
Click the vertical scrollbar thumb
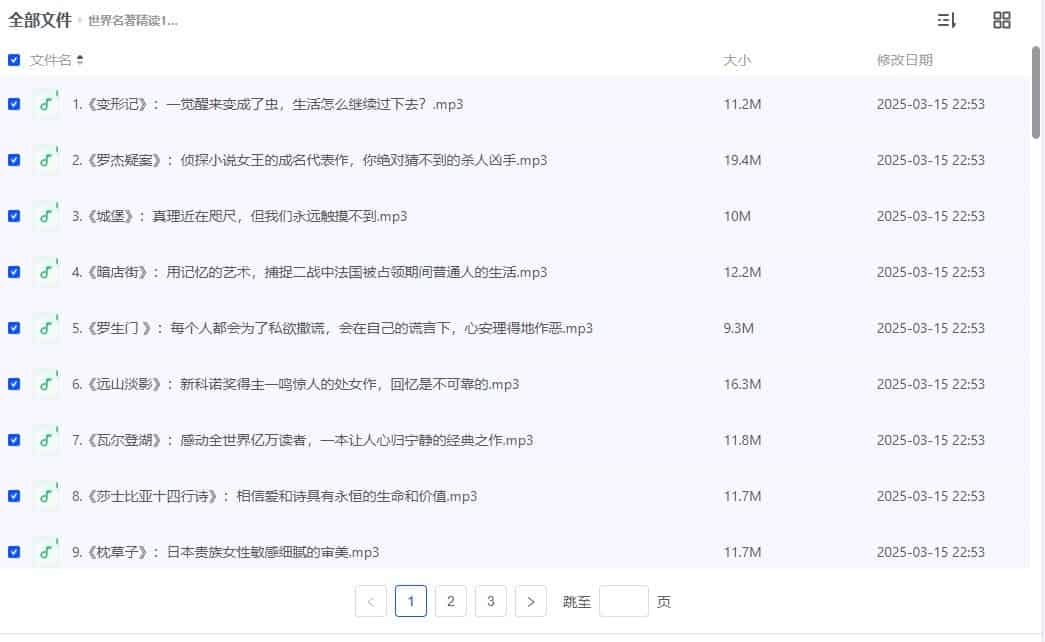point(1036,90)
